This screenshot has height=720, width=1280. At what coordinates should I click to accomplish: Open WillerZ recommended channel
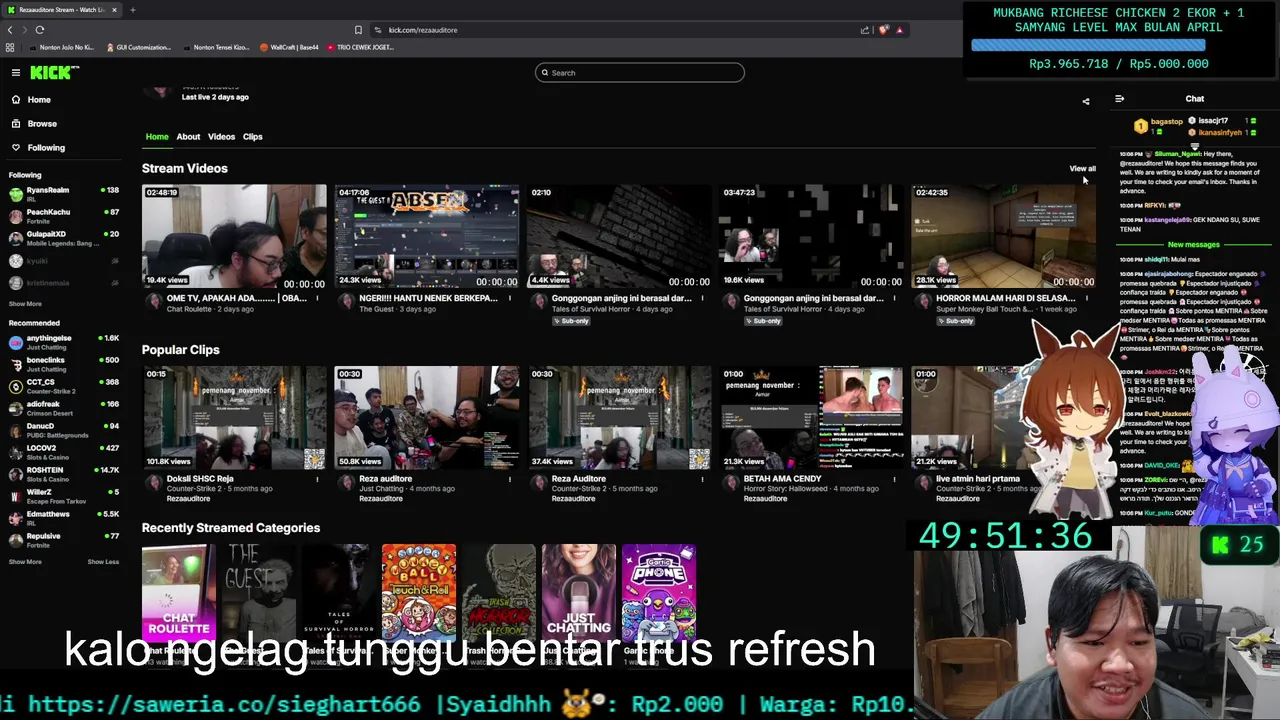click(x=63, y=496)
